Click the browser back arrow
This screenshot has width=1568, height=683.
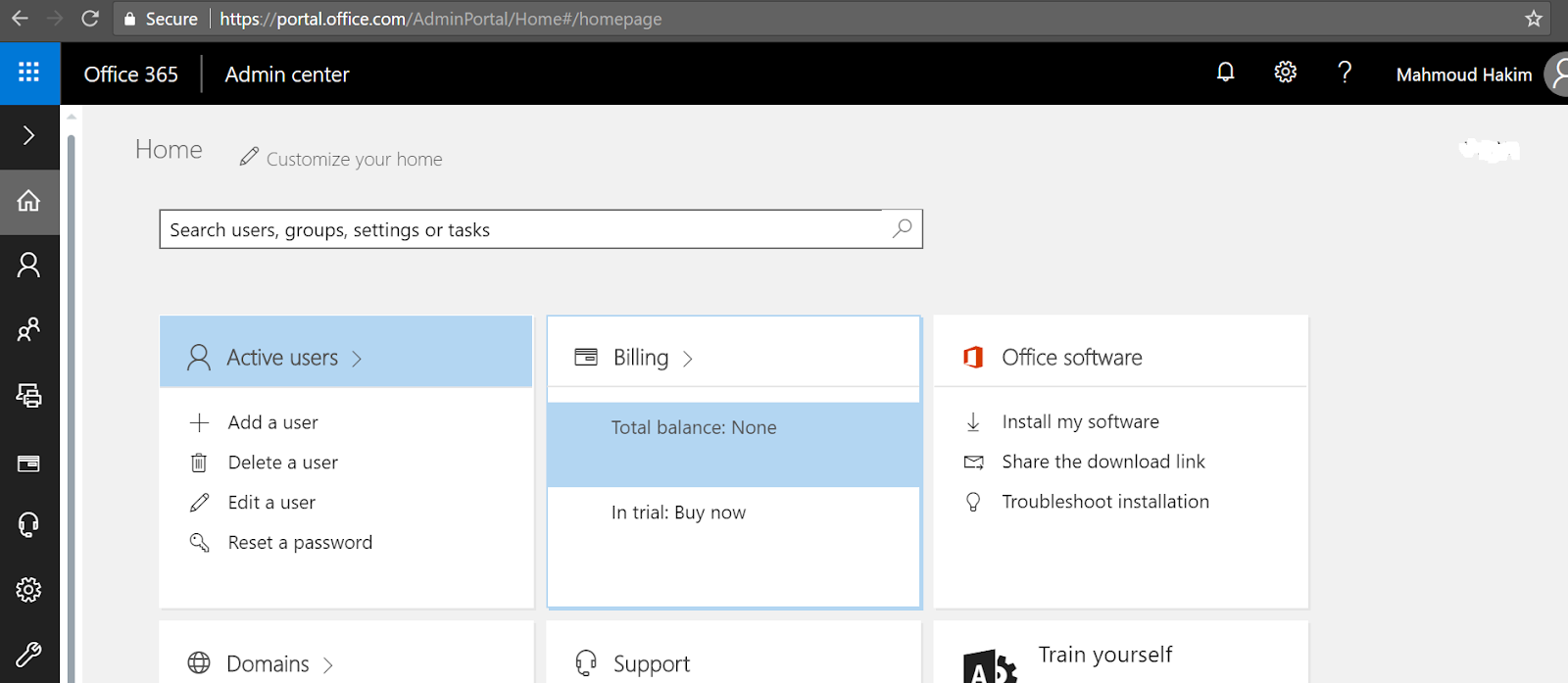pyautogui.click(x=20, y=19)
